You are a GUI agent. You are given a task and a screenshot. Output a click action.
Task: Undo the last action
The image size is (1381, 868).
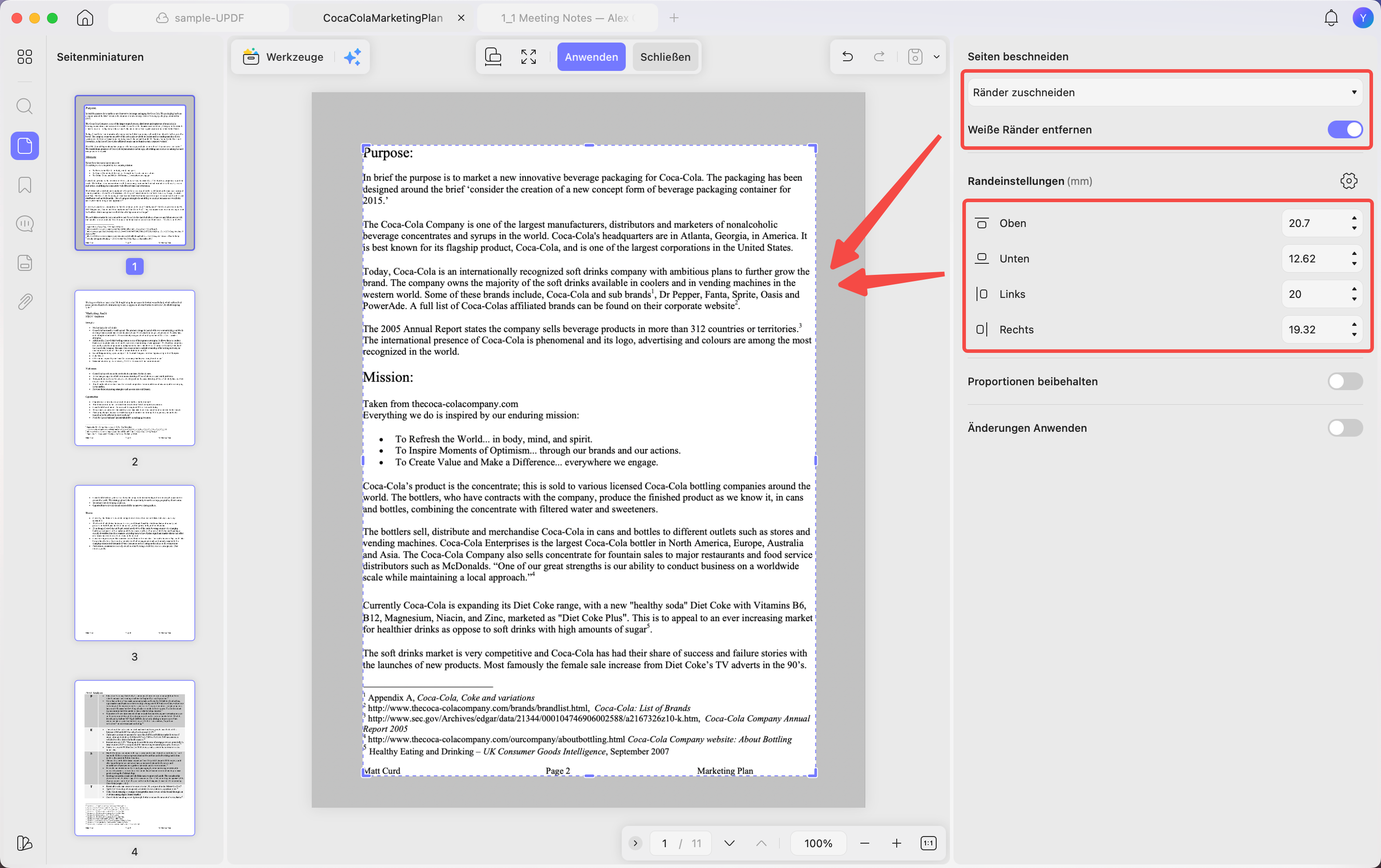pos(847,57)
